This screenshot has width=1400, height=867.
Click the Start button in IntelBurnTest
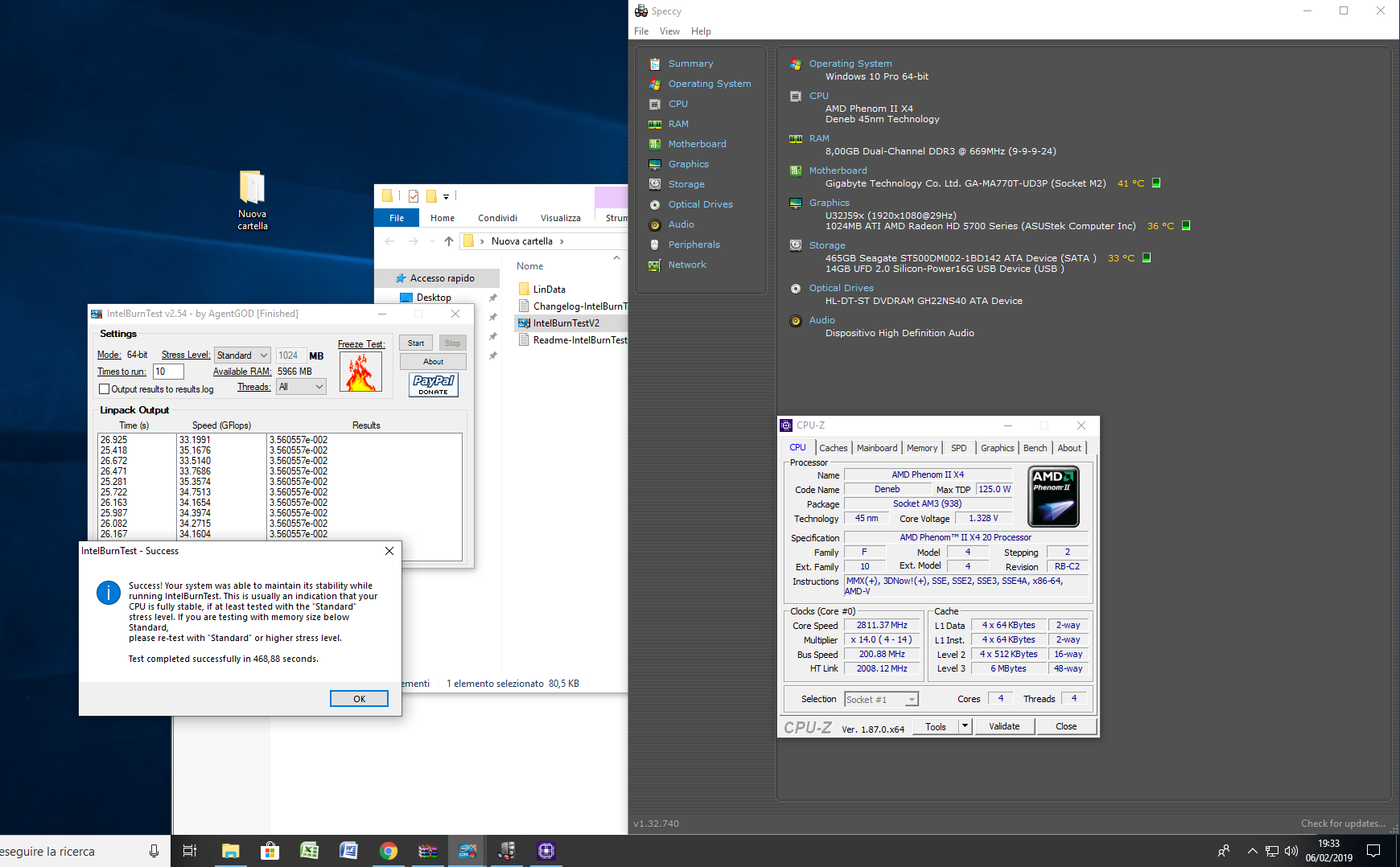(x=416, y=343)
